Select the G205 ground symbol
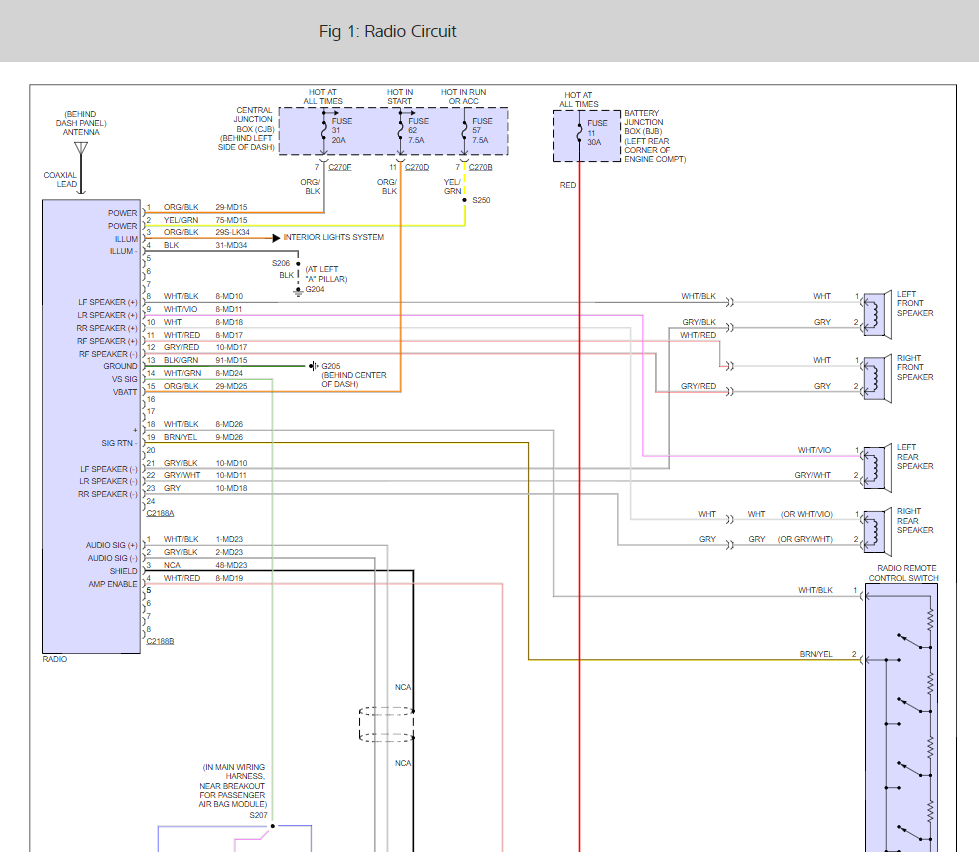 click(313, 366)
